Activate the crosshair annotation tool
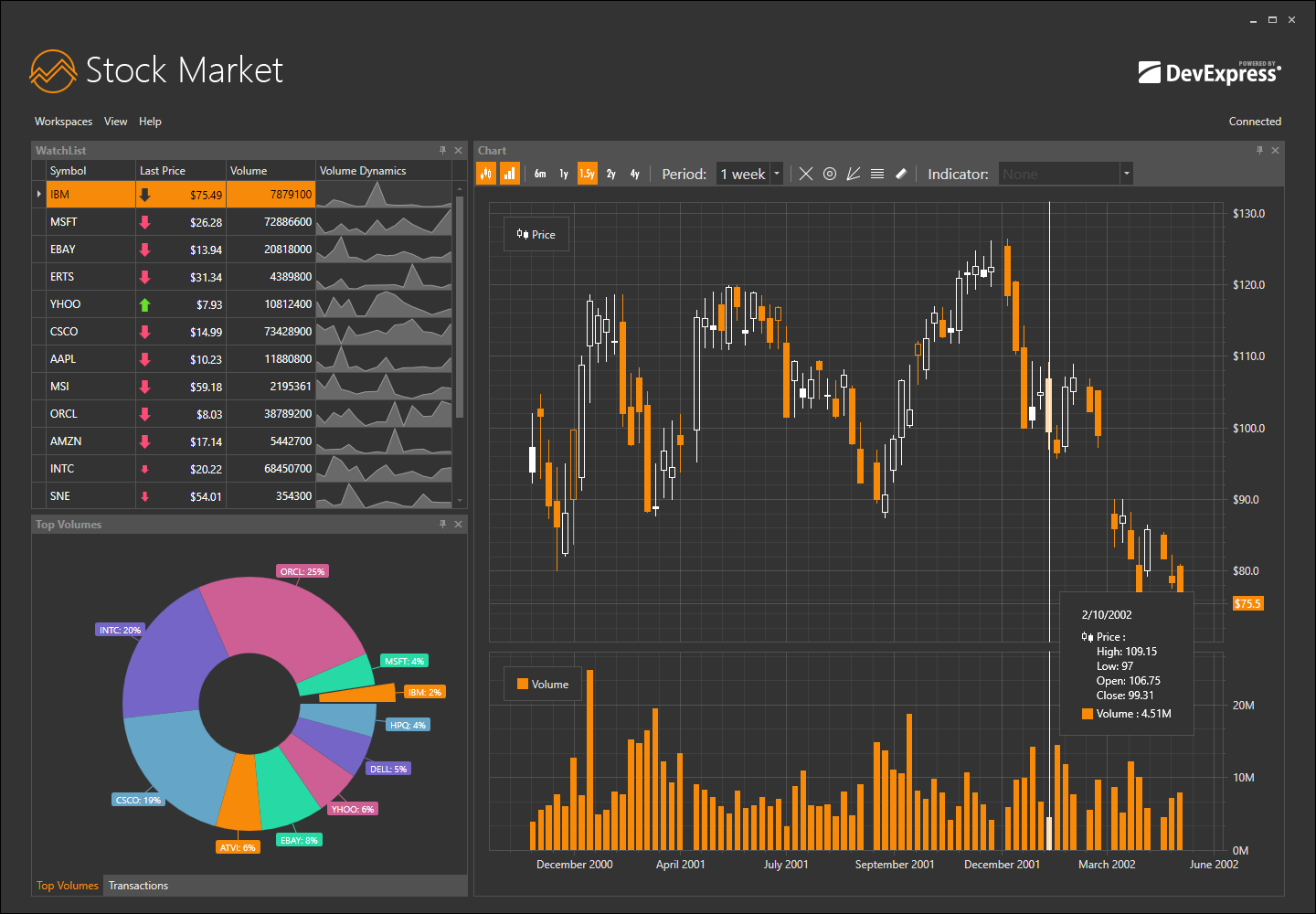 [805, 173]
